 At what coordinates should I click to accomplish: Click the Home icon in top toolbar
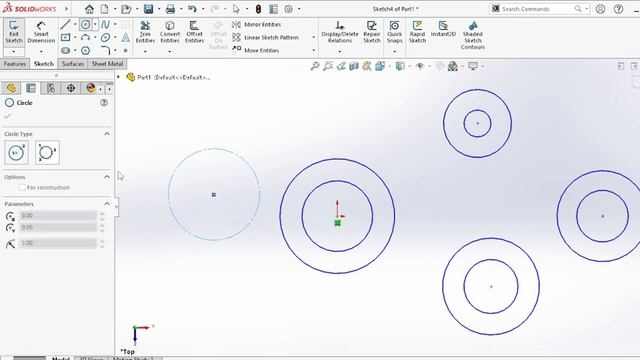[x=89, y=9]
